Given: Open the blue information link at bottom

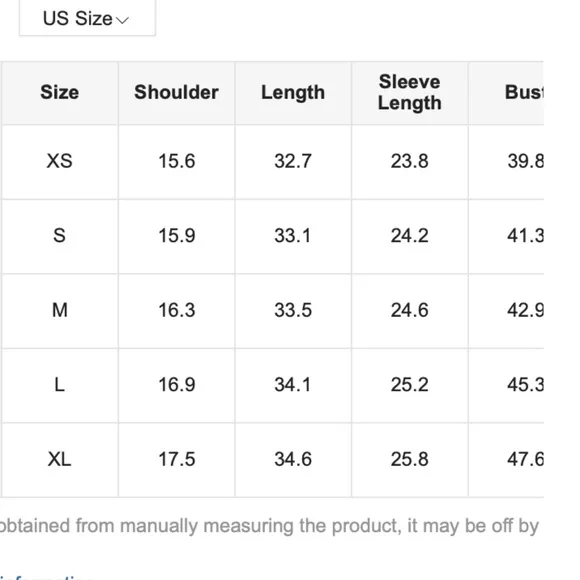Looking at the screenshot, I should (x=46, y=577).
